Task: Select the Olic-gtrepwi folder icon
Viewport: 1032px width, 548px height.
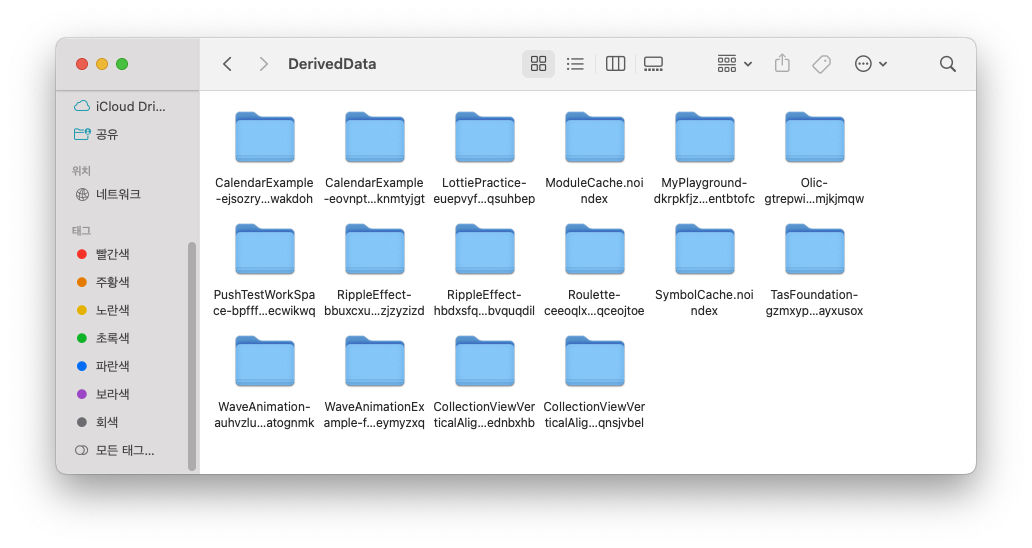Action: (x=814, y=137)
